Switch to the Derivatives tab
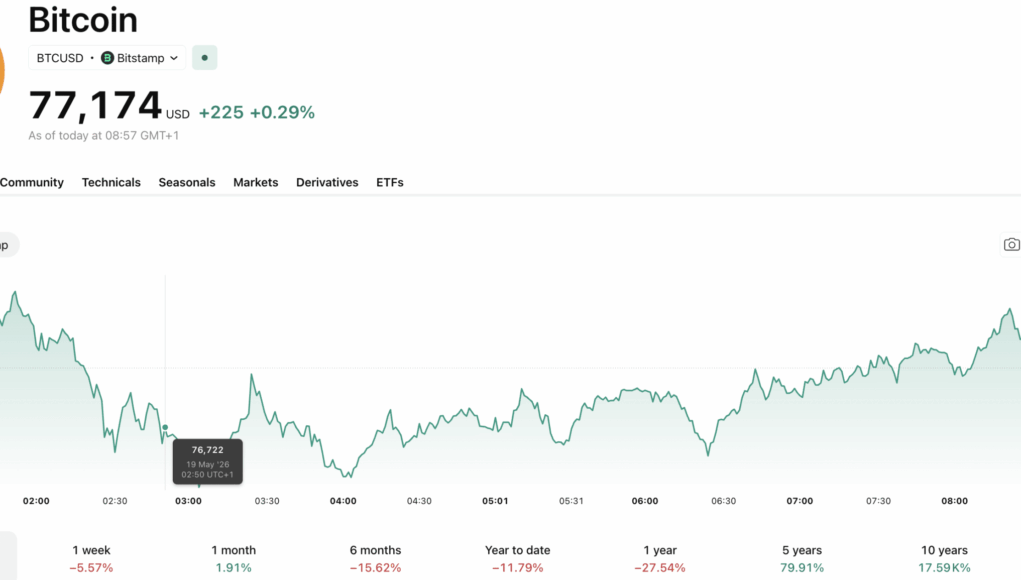The height and width of the screenshot is (580, 1021). click(328, 182)
